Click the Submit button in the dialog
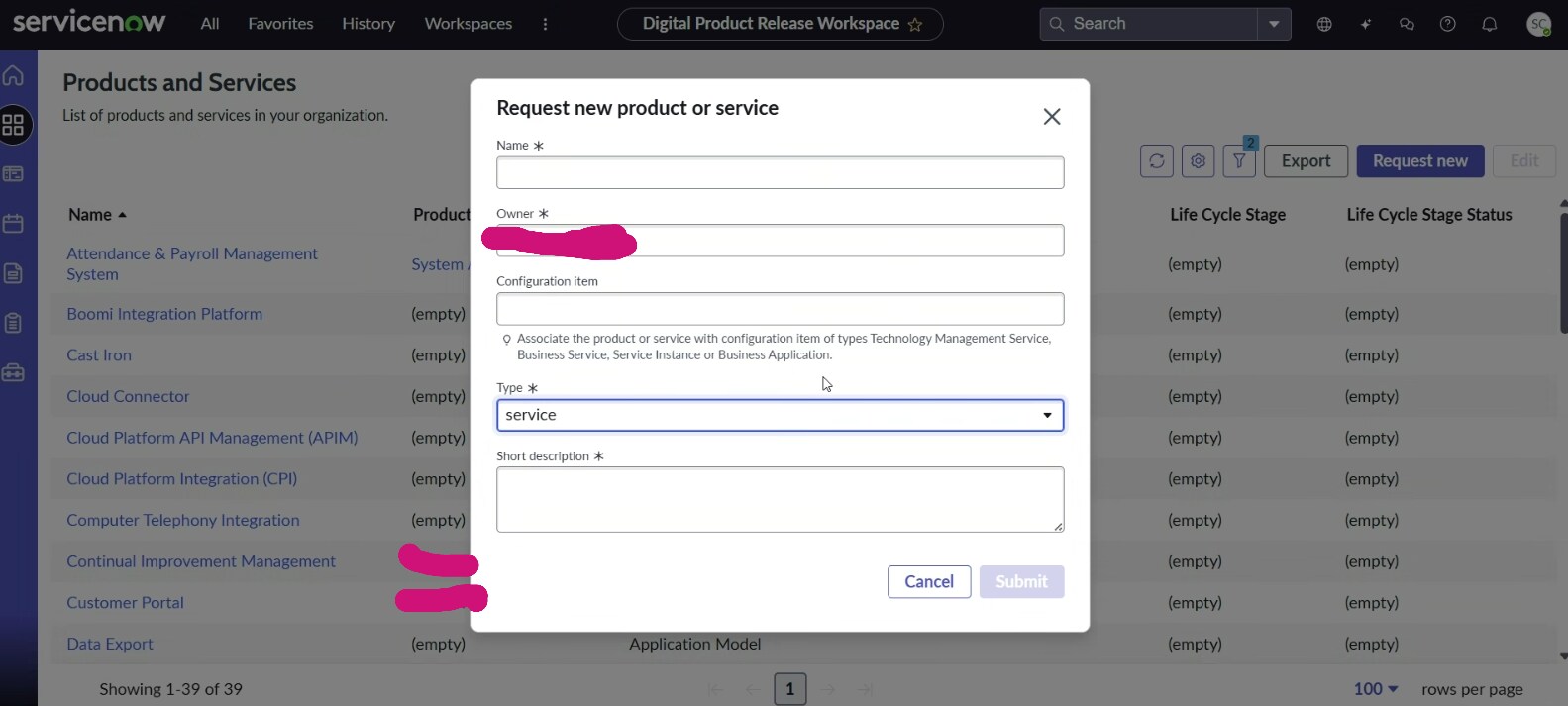The width and height of the screenshot is (1568, 706). (x=1021, y=582)
